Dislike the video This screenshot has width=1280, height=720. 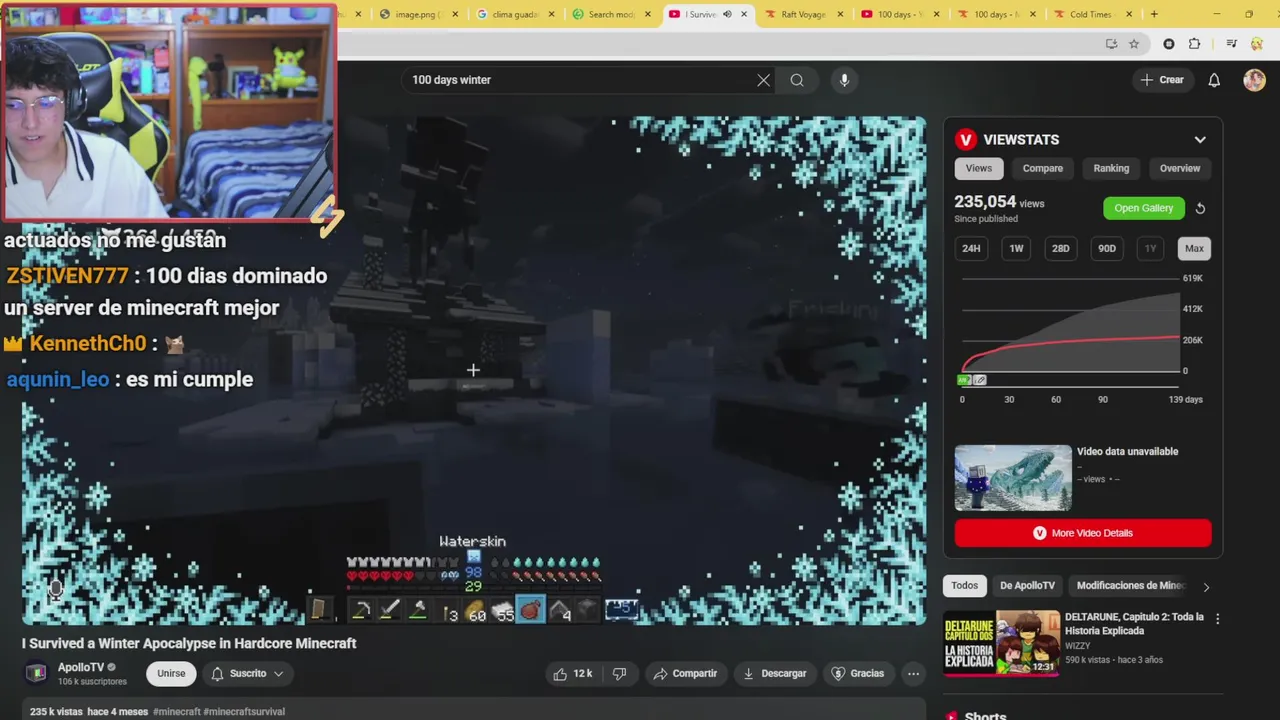pos(619,674)
